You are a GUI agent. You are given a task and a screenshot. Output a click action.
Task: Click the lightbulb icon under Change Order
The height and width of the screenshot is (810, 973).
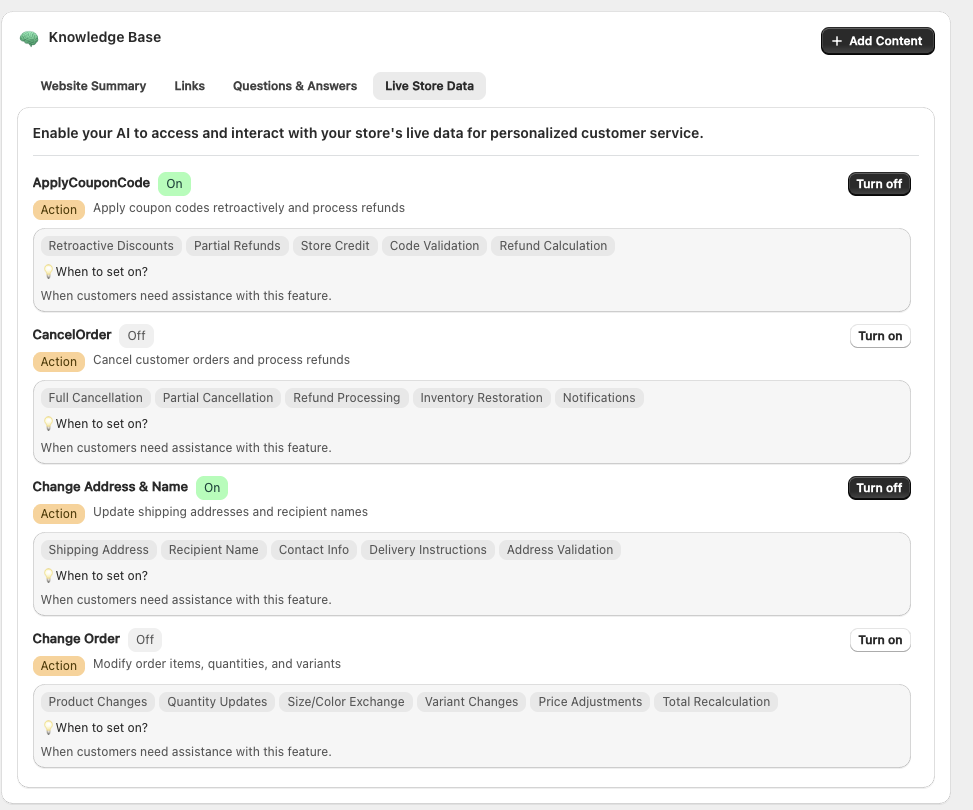click(47, 728)
